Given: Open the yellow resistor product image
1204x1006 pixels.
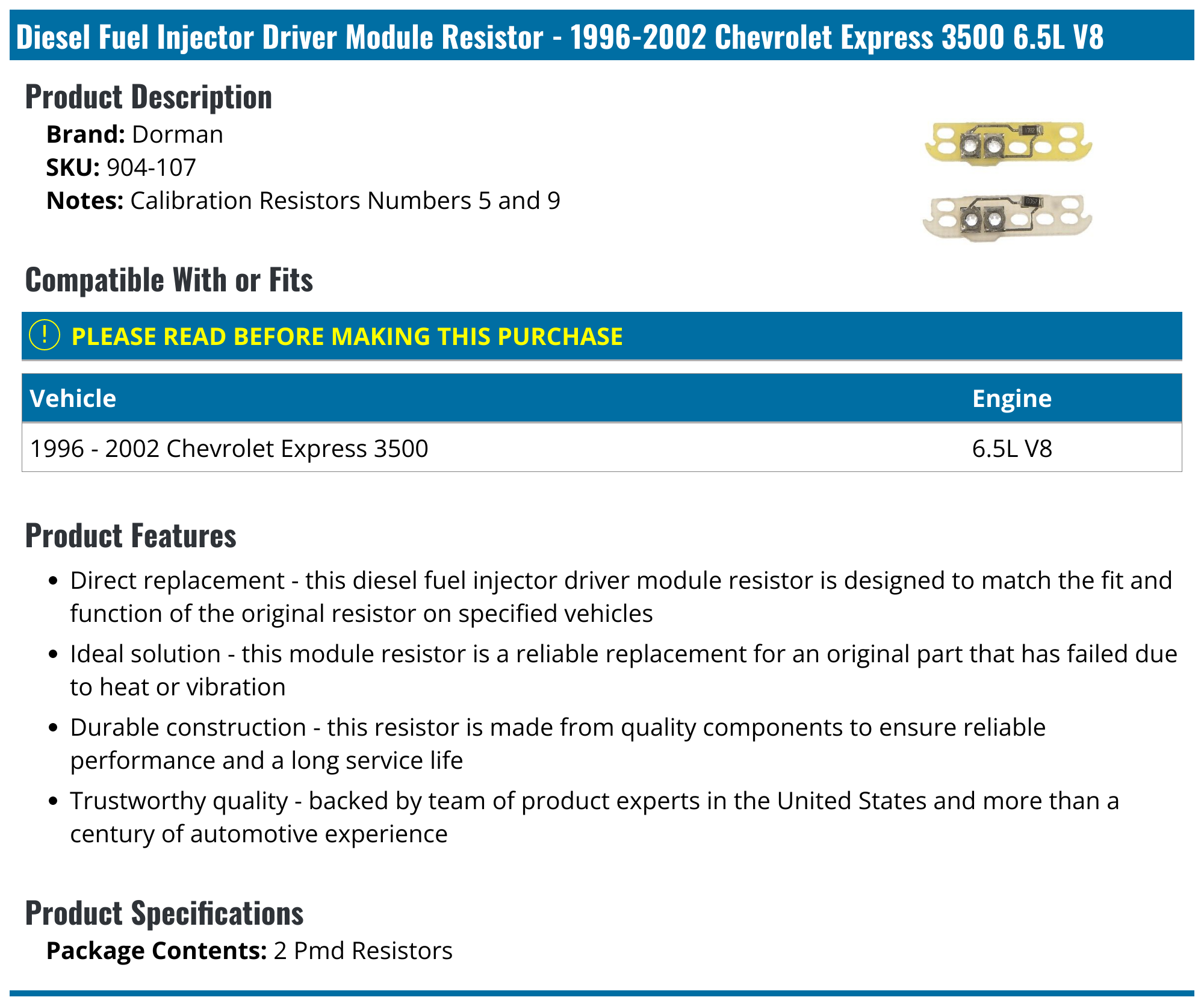Looking at the screenshot, I should pyautogui.click(x=1008, y=143).
